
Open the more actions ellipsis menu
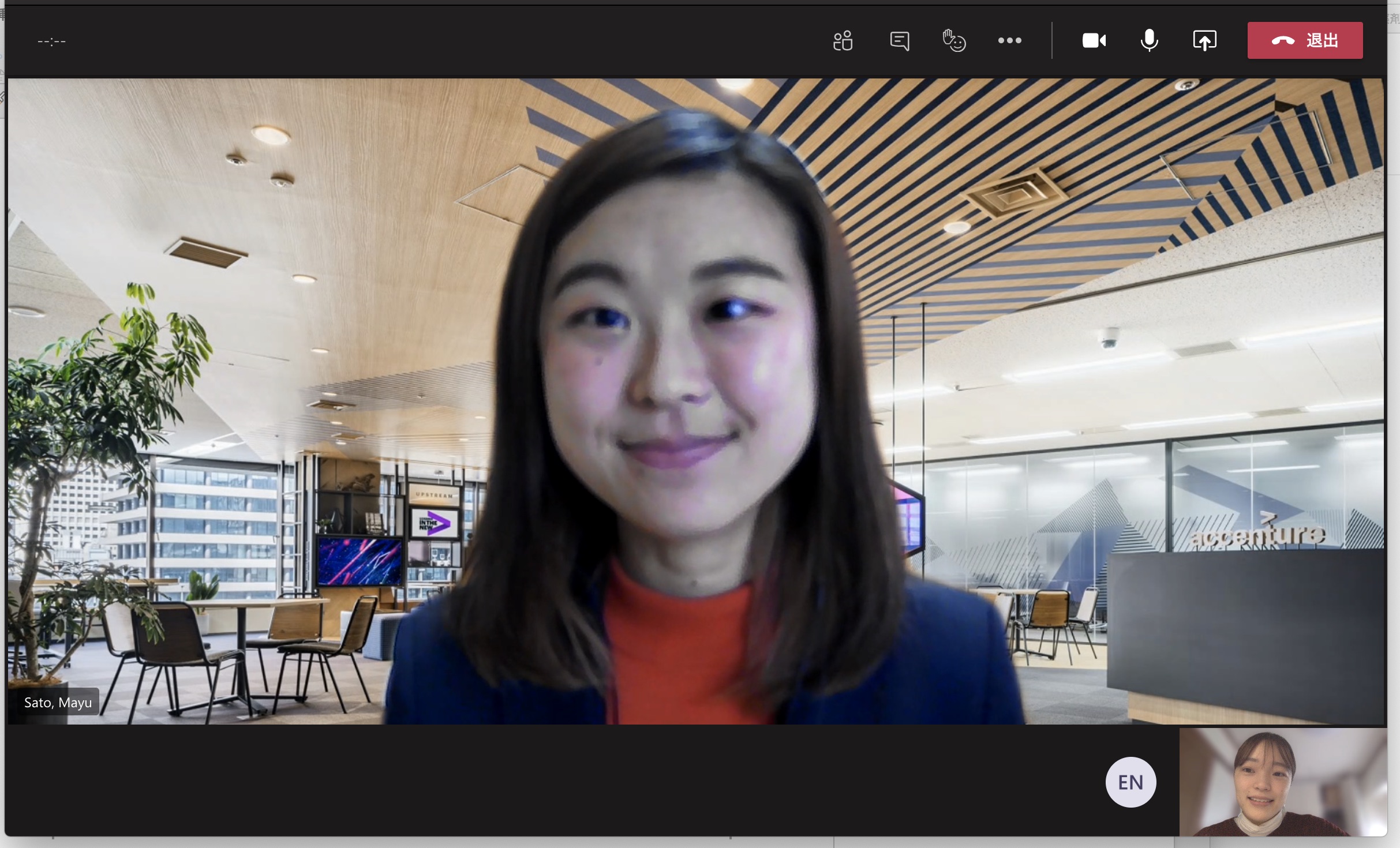click(1009, 40)
